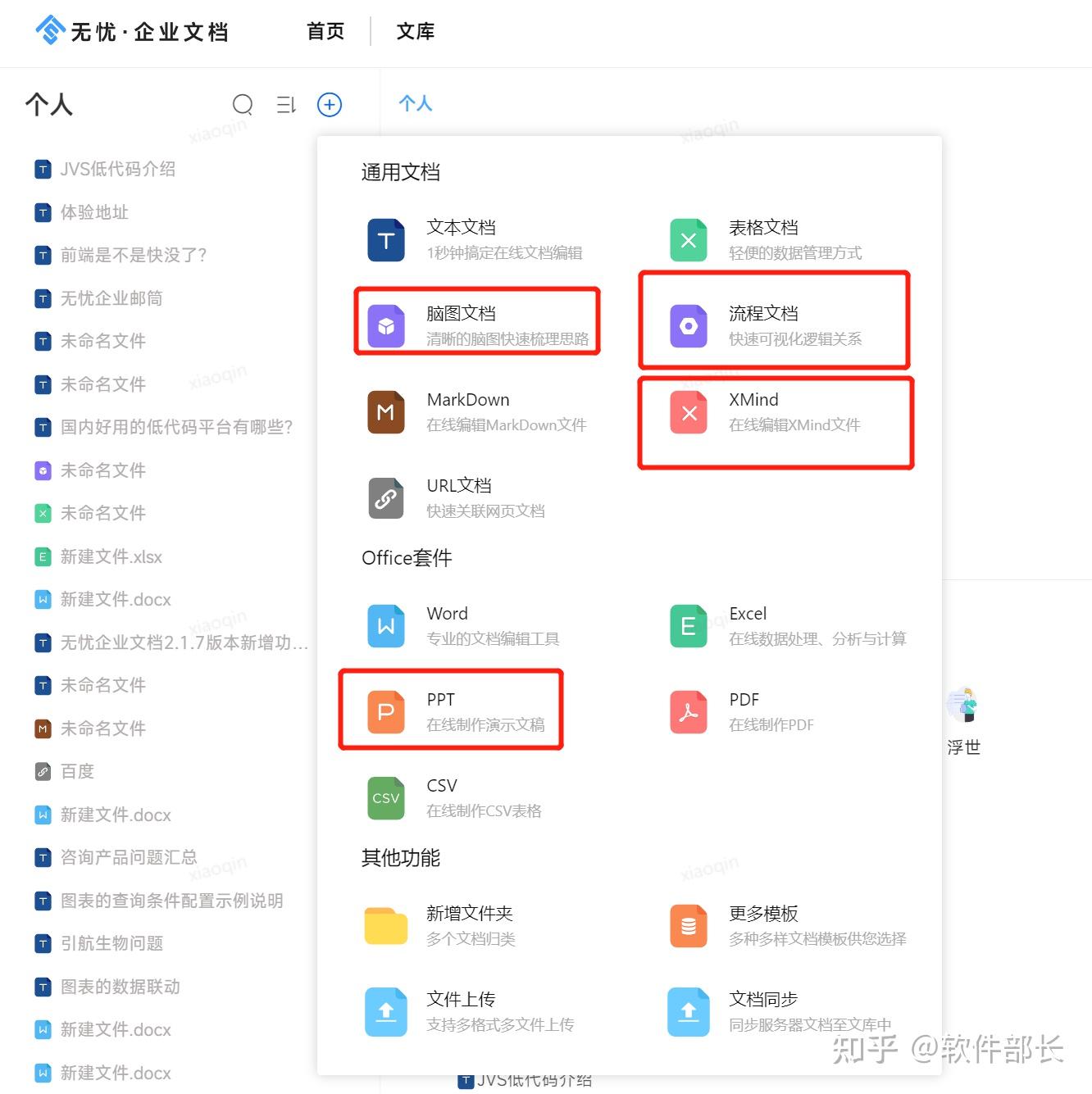1092x1094 pixels.
Task: Open 图表的查询条件配置示例说明 document
Action: (x=171, y=901)
